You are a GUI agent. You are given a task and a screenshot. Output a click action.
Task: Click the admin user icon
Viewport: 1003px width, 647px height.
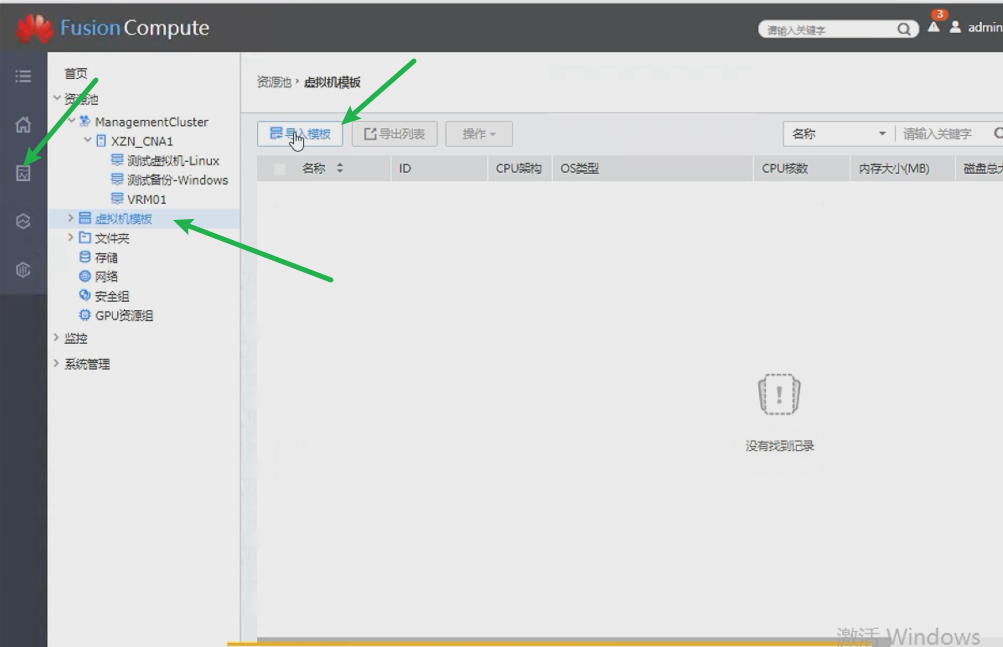(x=956, y=28)
